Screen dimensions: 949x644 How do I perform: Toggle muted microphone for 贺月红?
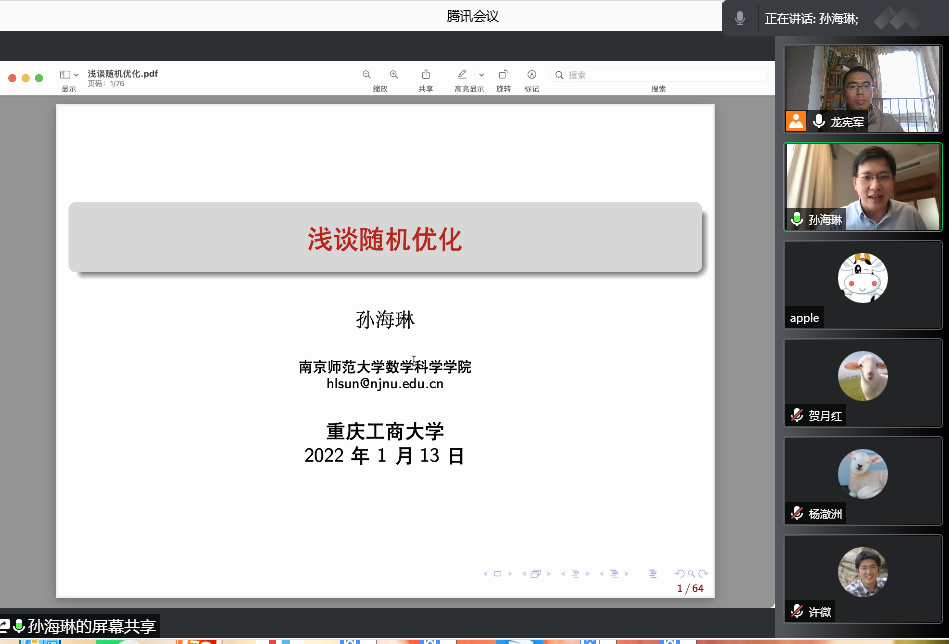click(797, 415)
